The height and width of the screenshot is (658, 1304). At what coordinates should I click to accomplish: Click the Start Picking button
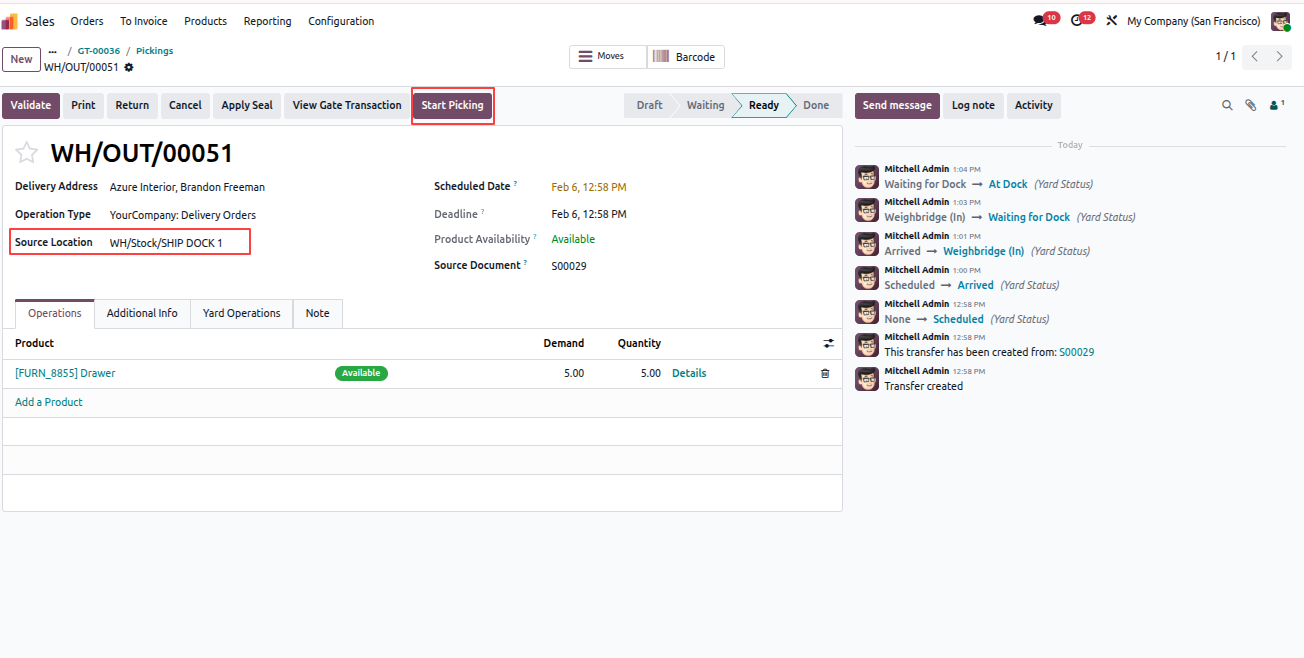[x=452, y=105]
